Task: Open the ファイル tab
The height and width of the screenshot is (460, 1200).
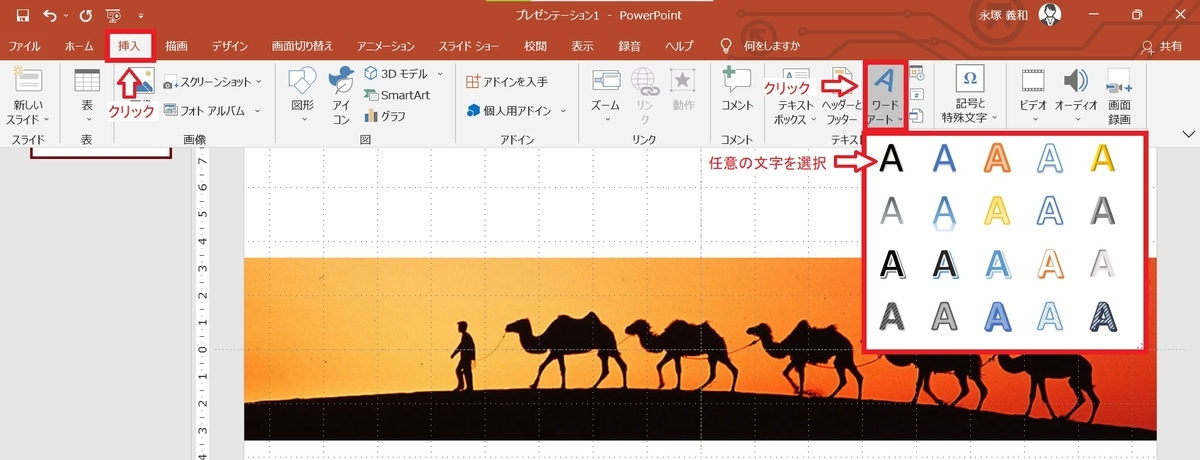Action: (x=25, y=46)
